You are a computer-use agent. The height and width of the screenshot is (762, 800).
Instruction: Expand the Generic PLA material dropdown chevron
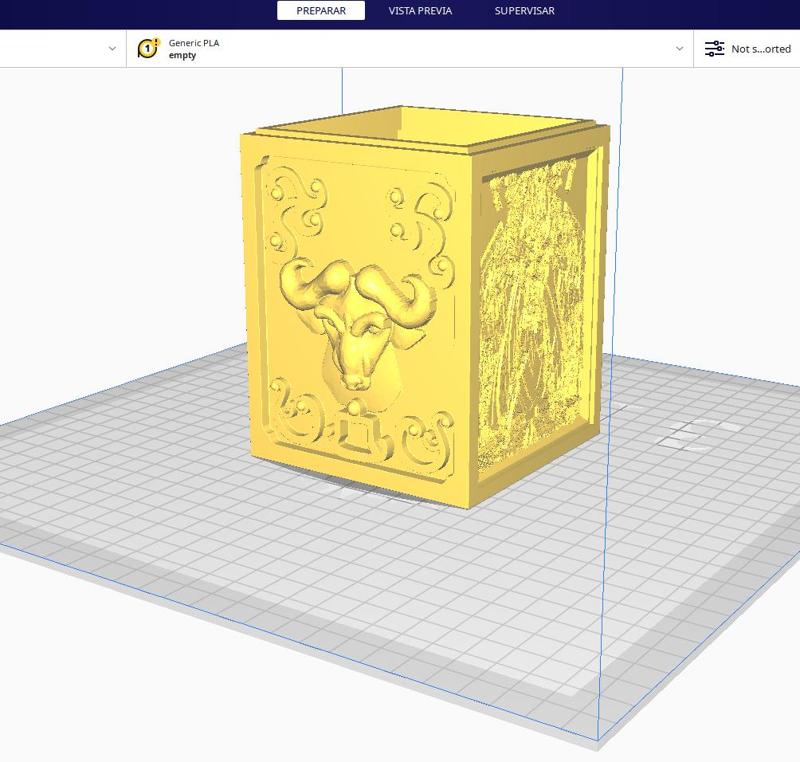(680, 48)
